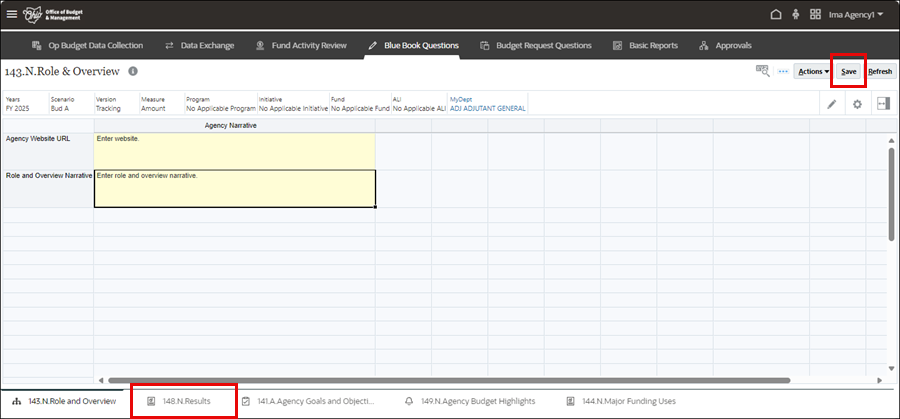Open the grid navigation flow icon
The image size is (900, 419).
pos(817,15)
